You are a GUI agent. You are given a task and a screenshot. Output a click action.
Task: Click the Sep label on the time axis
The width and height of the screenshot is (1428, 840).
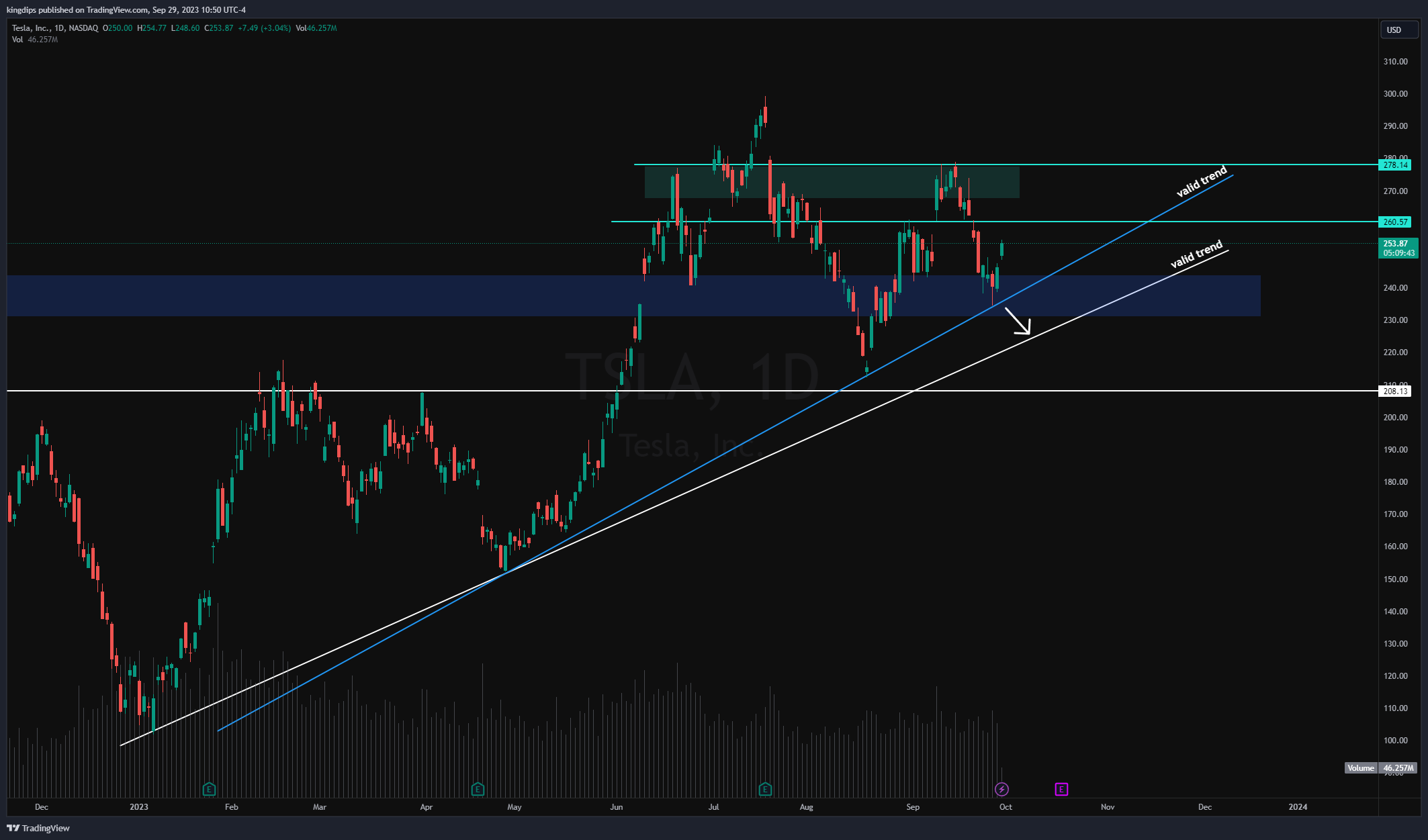point(913,807)
